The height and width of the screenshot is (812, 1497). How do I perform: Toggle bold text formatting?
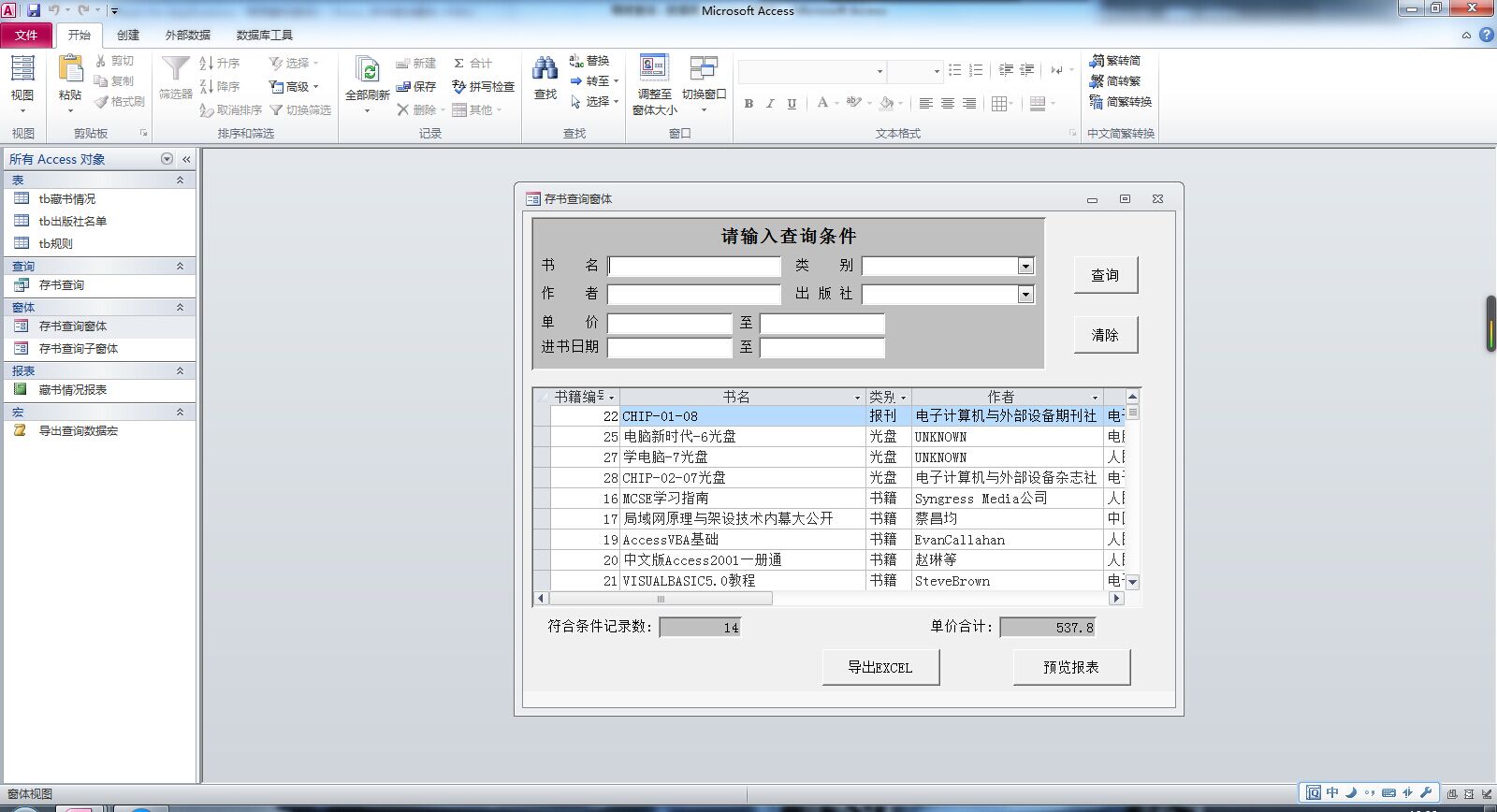(x=748, y=104)
